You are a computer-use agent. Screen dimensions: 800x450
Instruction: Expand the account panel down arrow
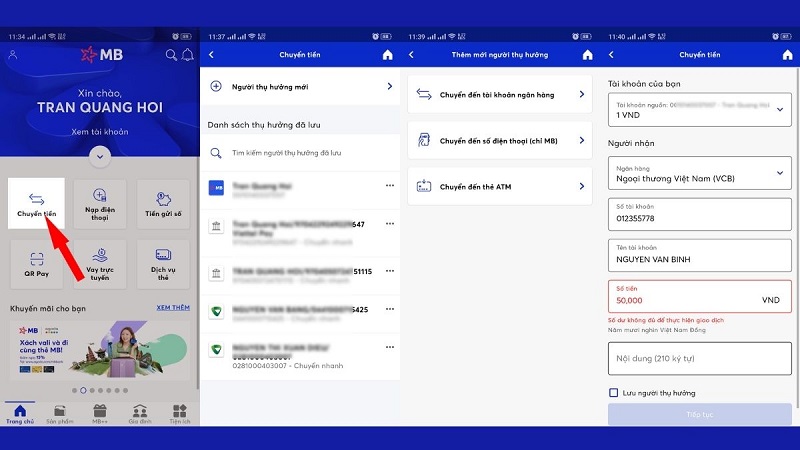pyautogui.click(x=99, y=155)
